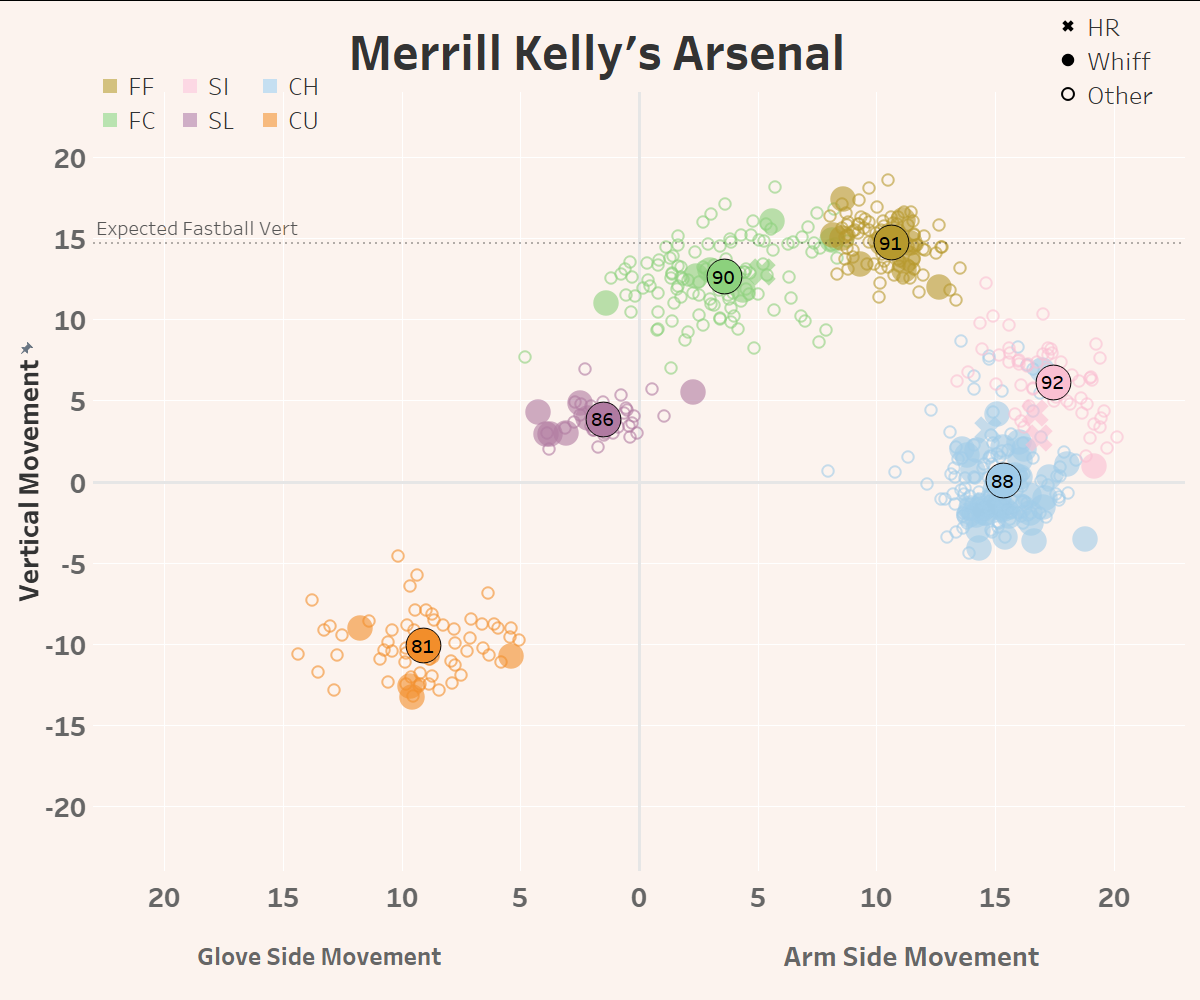Select the orange 81 mph curveball marker
Image resolution: width=1200 pixels, height=1000 pixels.
click(x=423, y=646)
